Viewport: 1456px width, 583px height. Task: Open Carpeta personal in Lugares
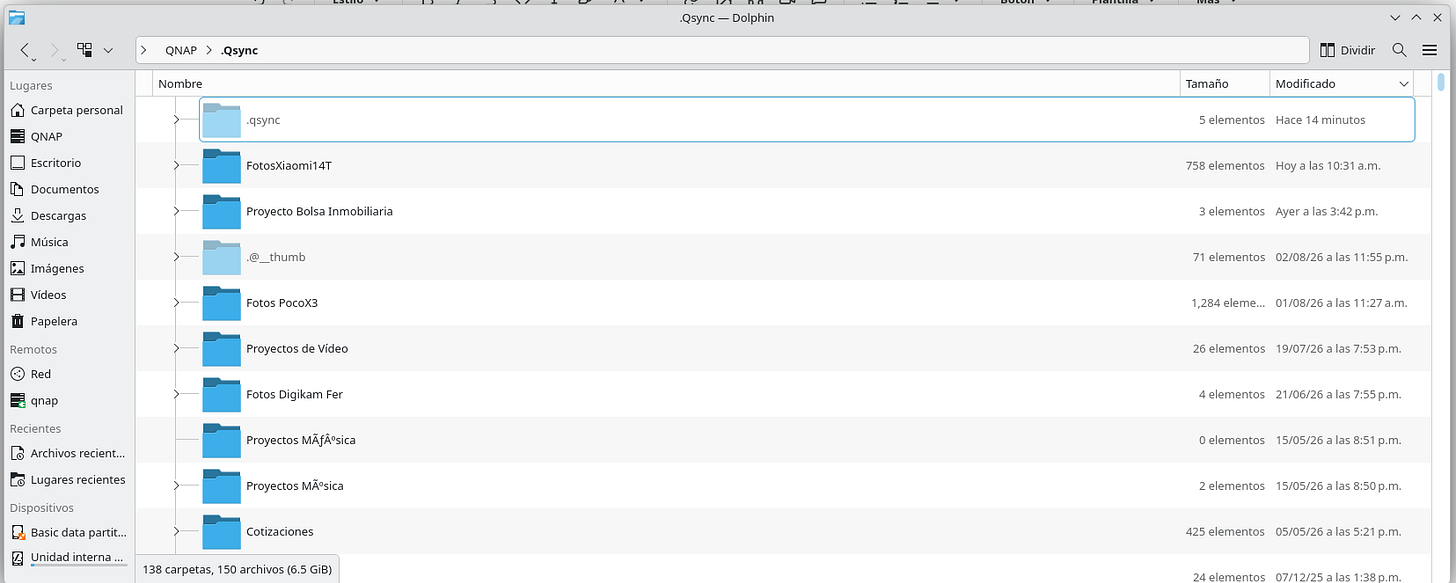[x=67, y=110]
